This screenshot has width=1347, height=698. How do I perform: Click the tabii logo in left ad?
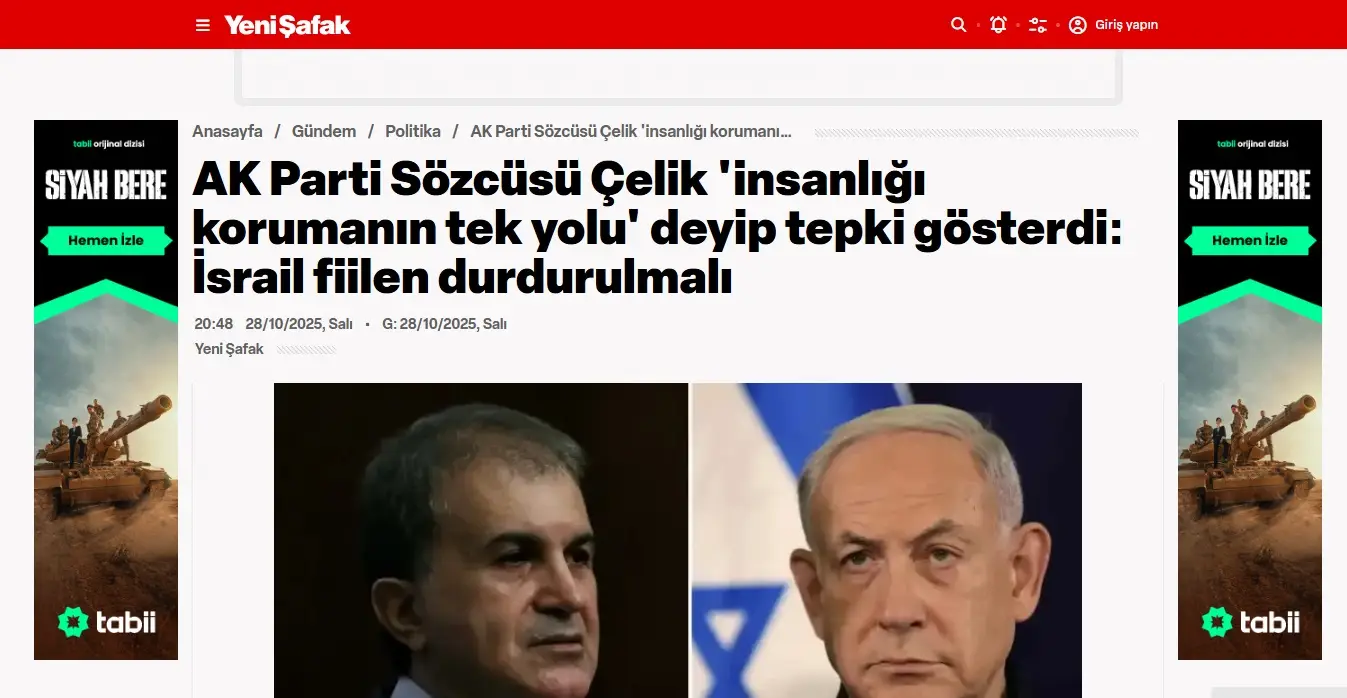(106, 622)
